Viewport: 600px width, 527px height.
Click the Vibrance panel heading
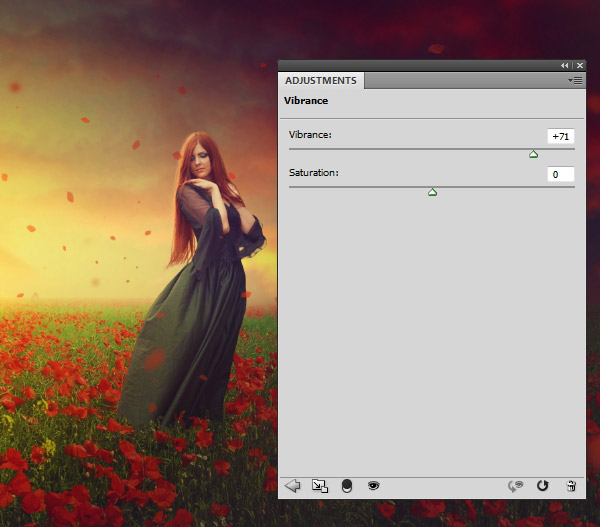tap(306, 101)
